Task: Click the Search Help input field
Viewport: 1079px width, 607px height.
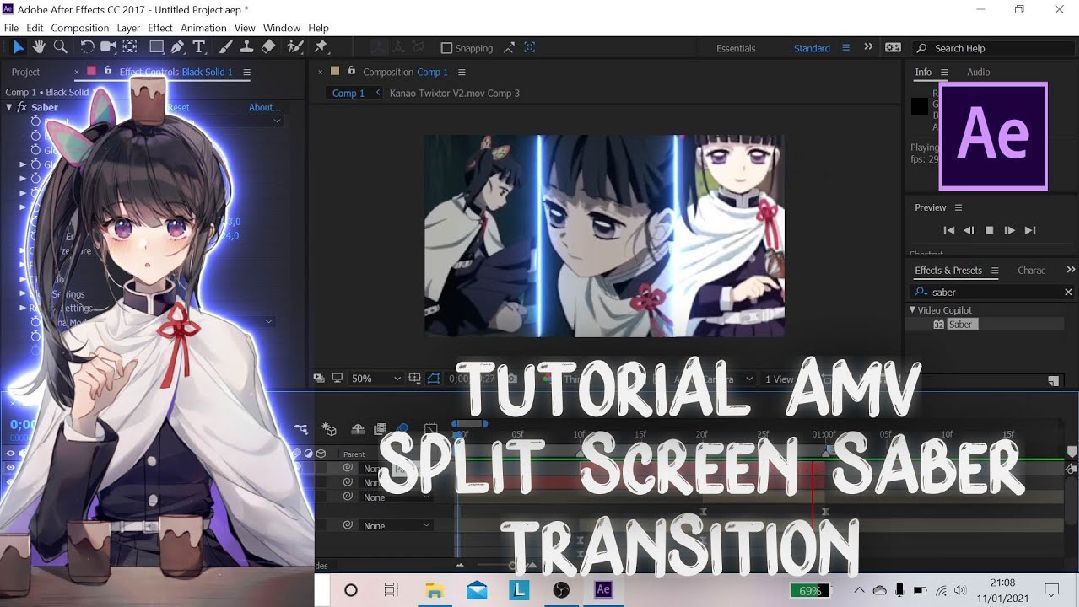Action: [x=995, y=47]
